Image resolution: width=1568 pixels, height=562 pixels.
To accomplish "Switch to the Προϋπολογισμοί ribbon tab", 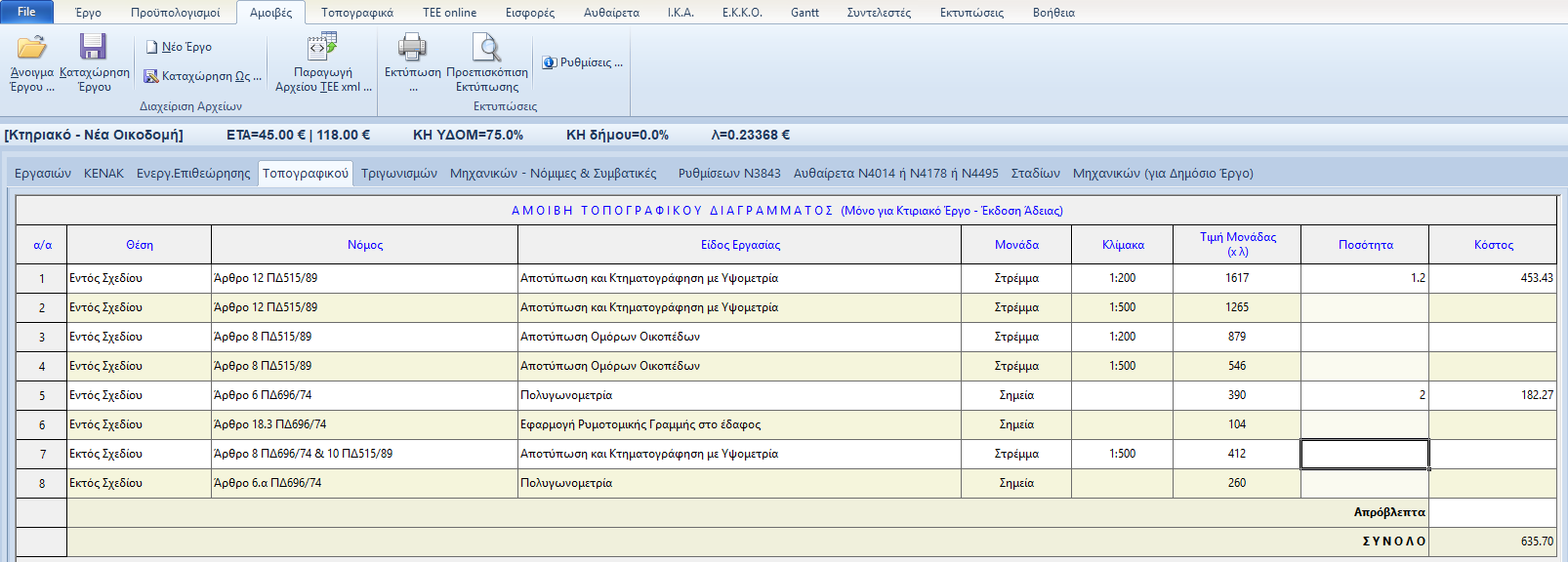I will pyautogui.click(x=175, y=13).
